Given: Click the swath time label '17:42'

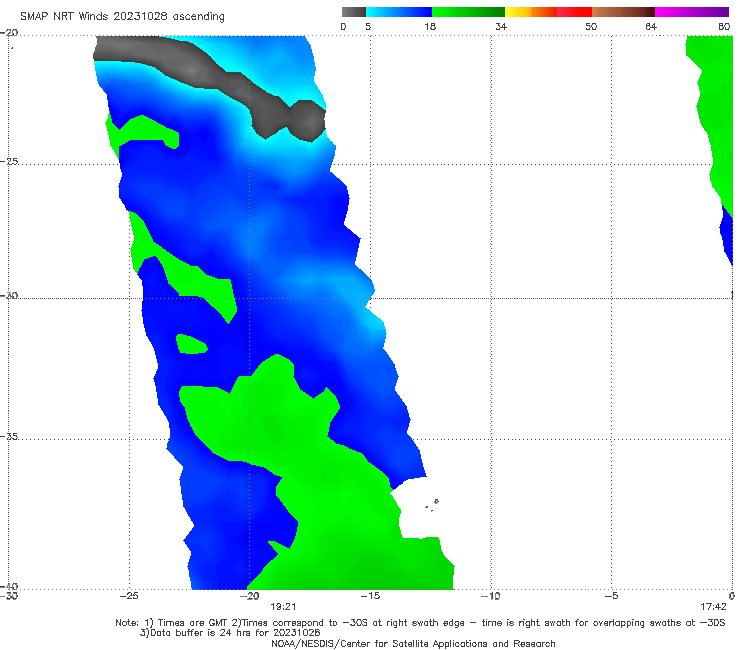Looking at the screenshot, I should tap(713, 607).
